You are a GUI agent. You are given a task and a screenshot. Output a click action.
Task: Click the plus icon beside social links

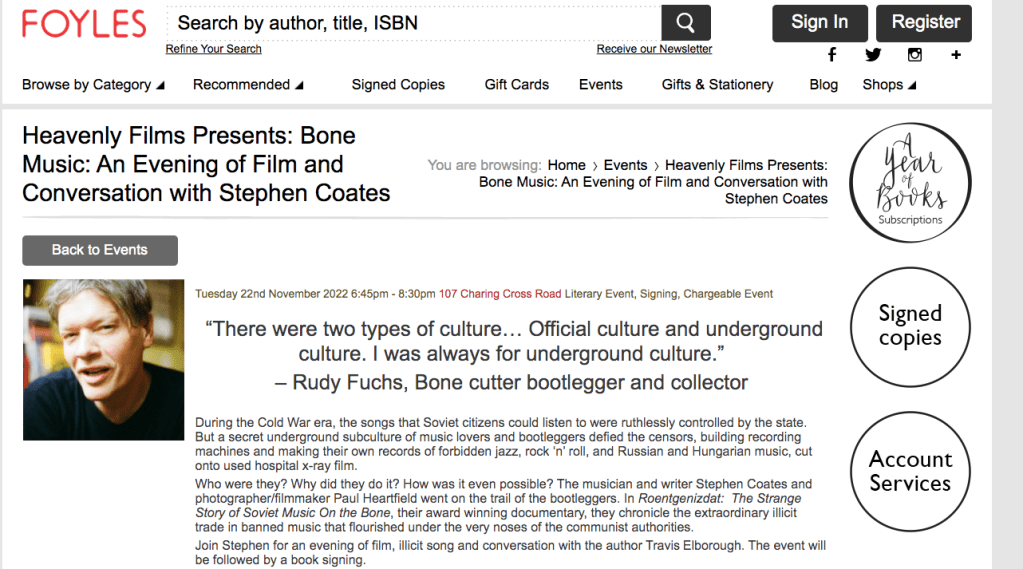(x=956, y=55)
